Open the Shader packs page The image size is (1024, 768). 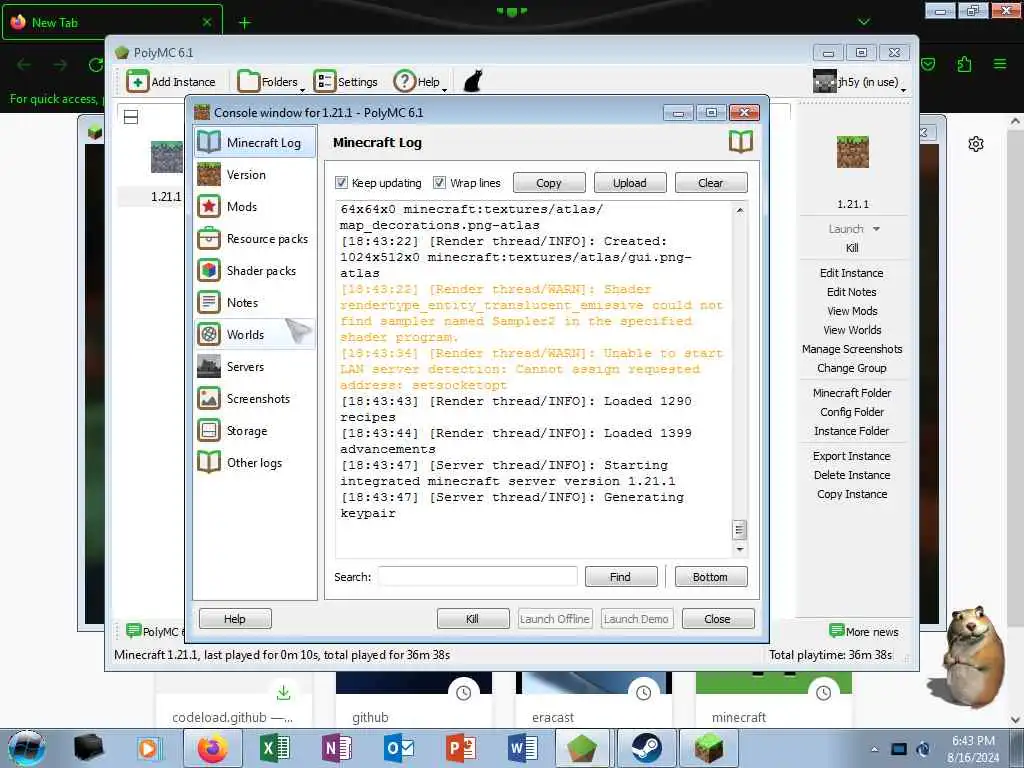tap(255, 270)
